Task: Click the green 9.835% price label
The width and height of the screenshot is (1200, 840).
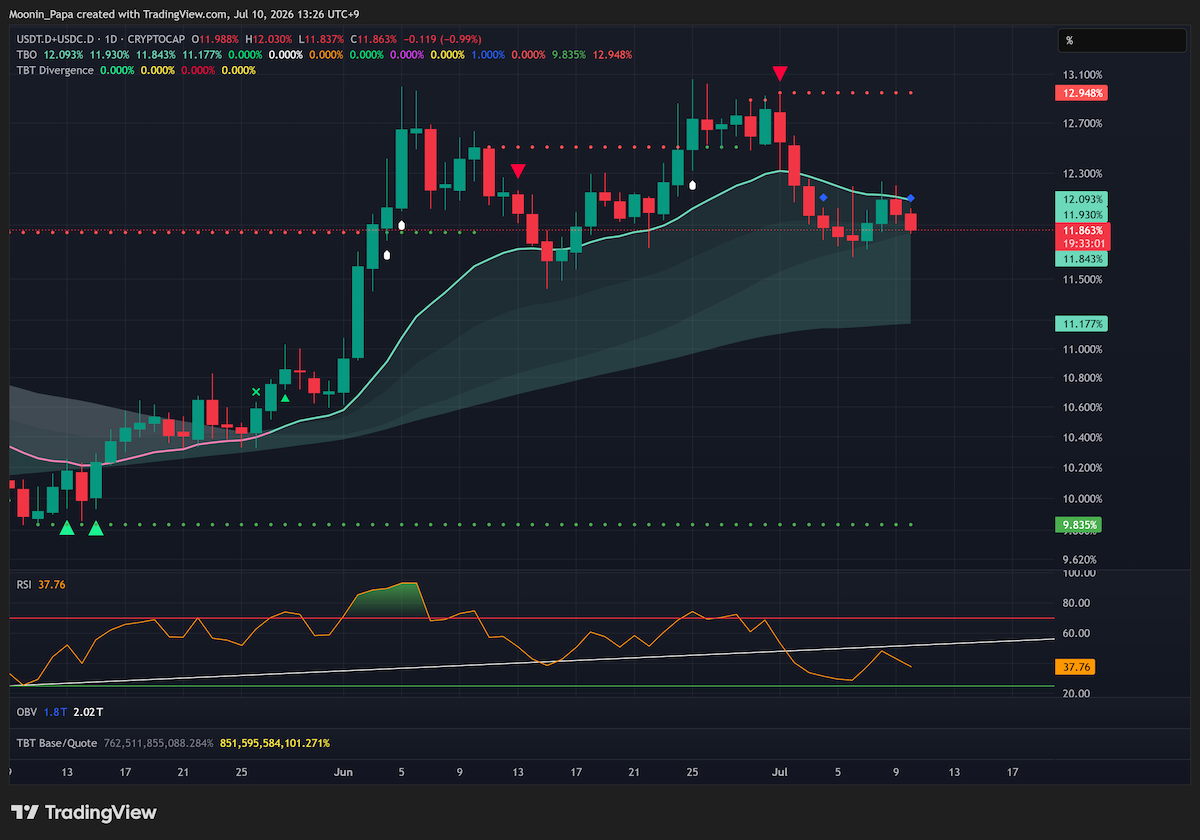Action: click(x=1078, y=524)
